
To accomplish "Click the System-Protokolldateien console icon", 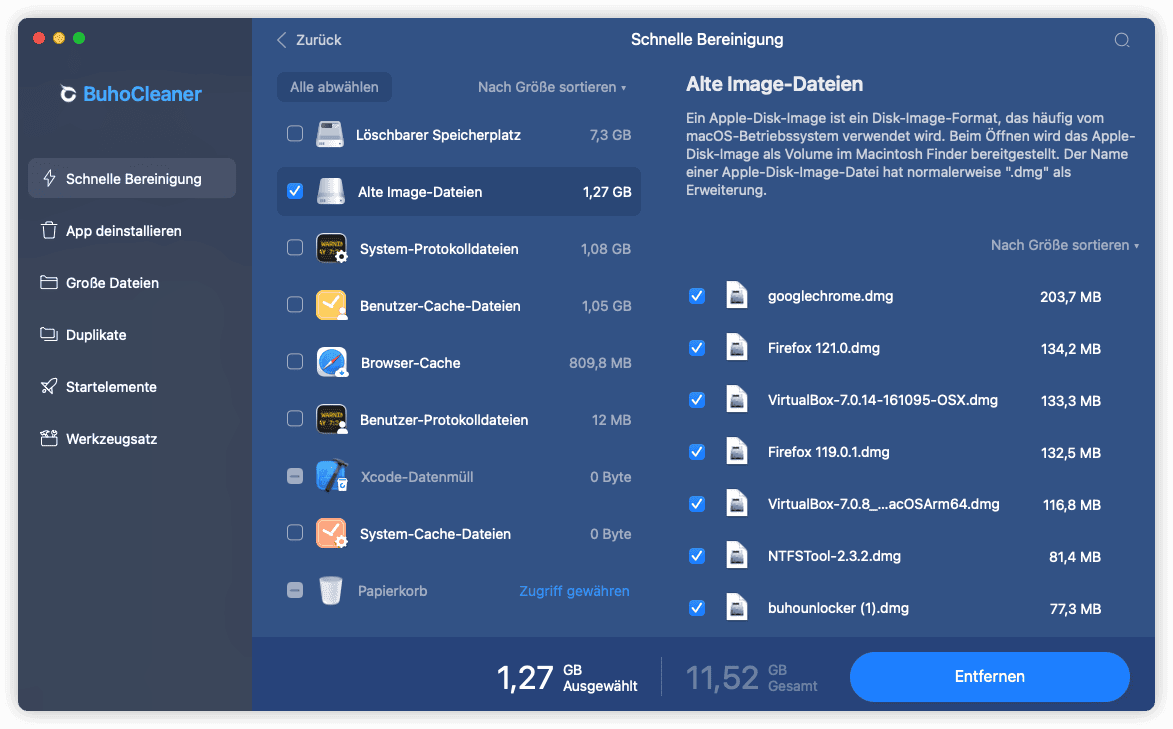I will (331, 248).
